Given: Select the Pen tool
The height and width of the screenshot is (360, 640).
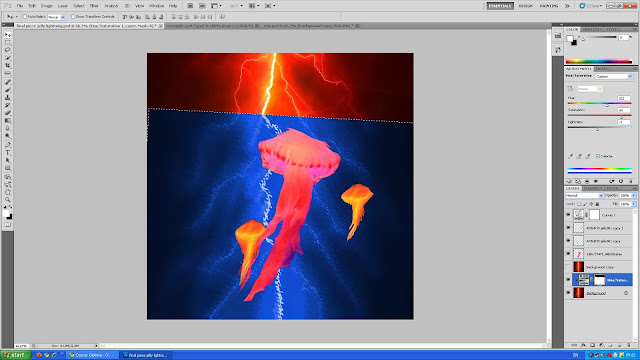Looking at the screenshot, I should click(8, 145).
